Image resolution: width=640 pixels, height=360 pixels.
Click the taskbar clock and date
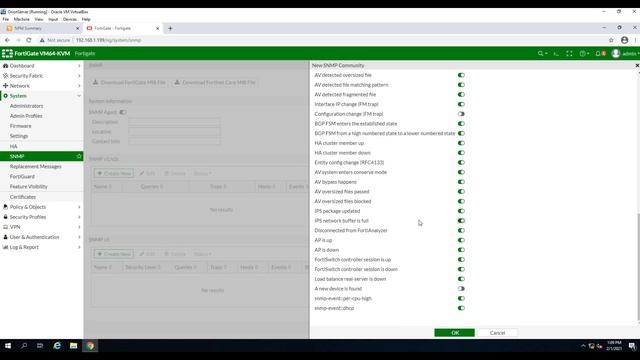pos(614,346)
